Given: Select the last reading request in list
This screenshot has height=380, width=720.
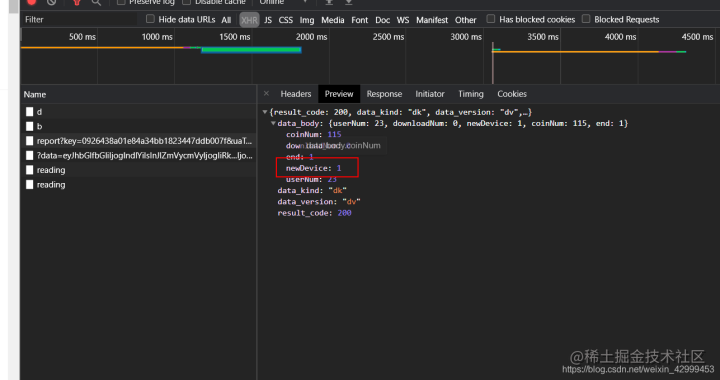Looking at the screenshot, I should (x=138, y=184).
